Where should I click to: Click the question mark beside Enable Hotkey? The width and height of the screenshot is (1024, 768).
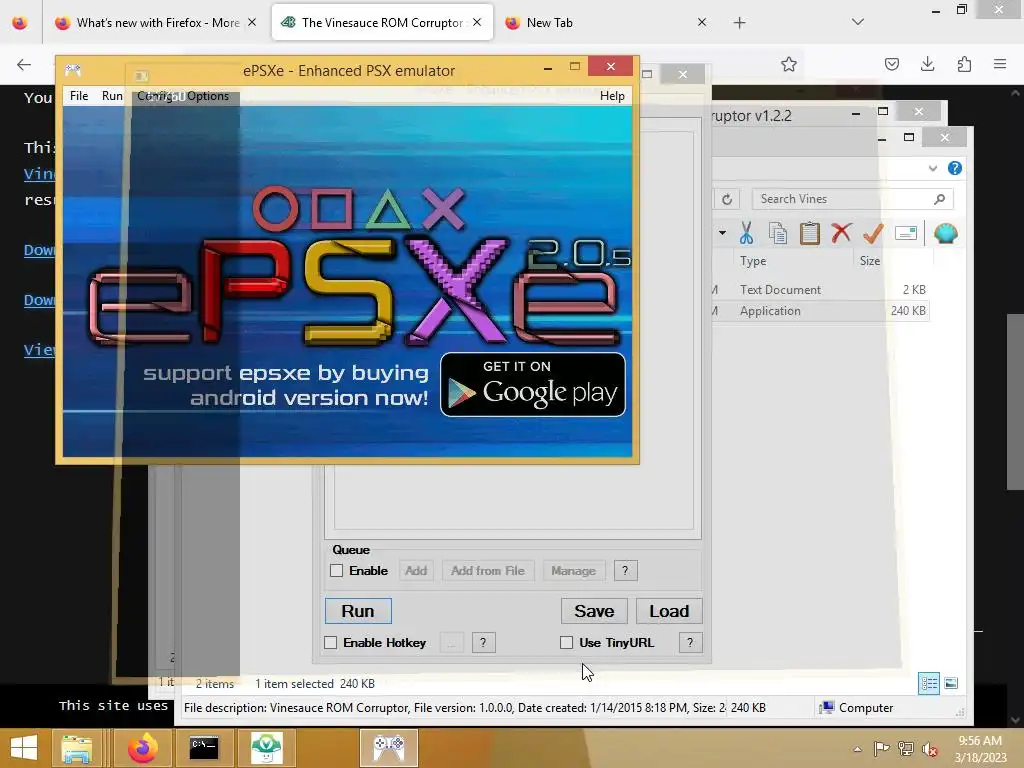tap(483, 643)
